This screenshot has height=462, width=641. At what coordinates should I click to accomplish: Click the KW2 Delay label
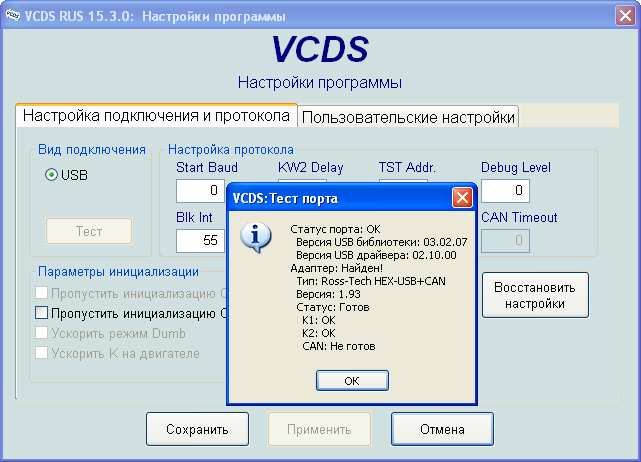(x=311, y=167)
